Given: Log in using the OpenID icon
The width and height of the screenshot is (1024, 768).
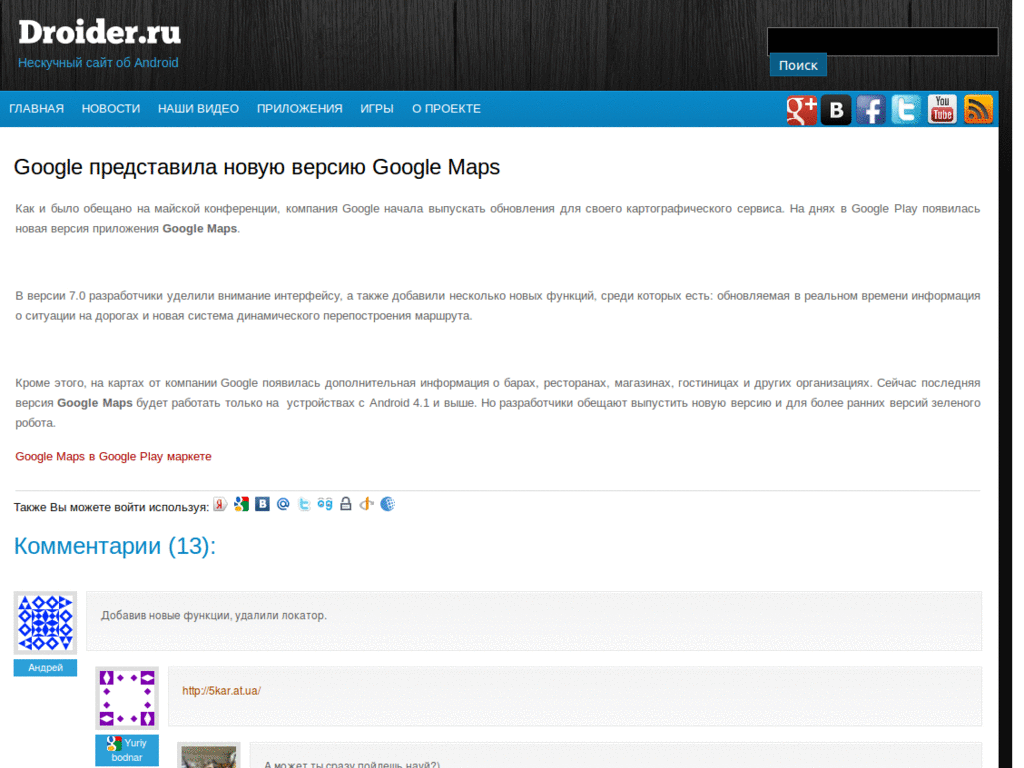Looking at the screenshot, I should [366, 504].
